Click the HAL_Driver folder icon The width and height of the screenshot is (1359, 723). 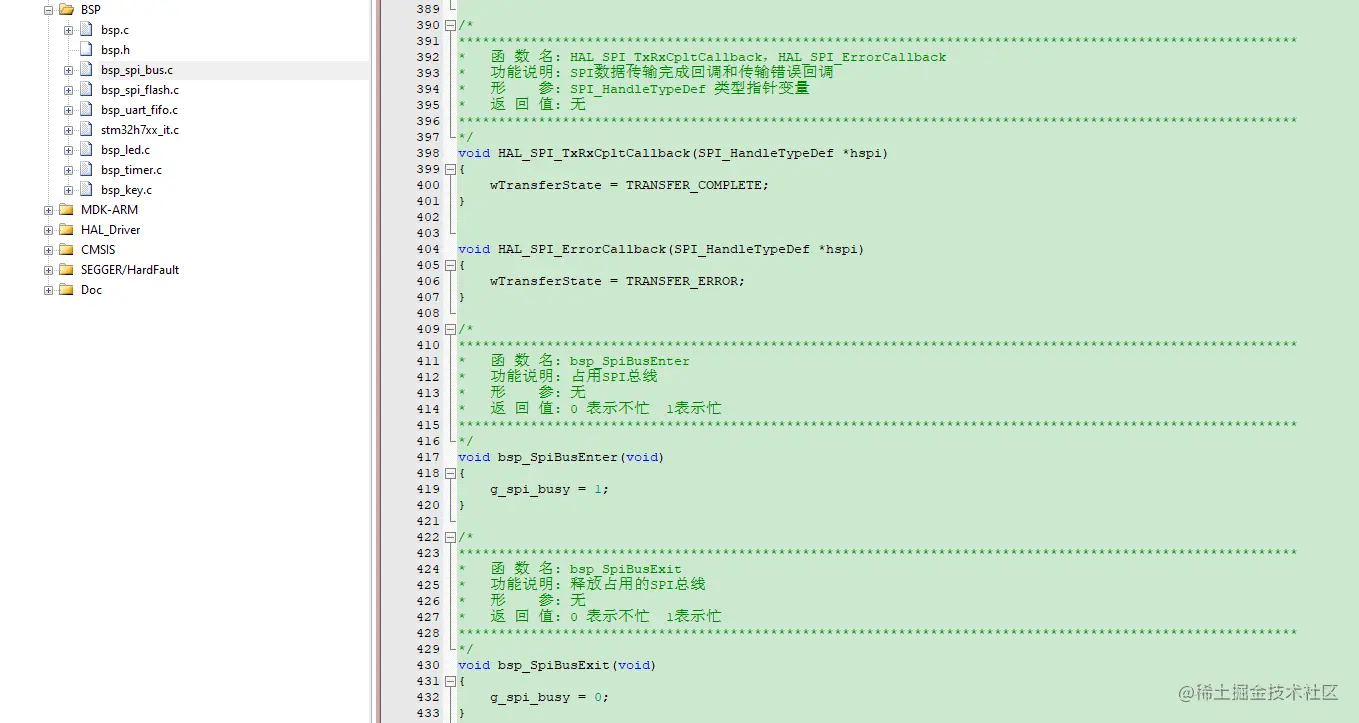[x=66, y=230]
